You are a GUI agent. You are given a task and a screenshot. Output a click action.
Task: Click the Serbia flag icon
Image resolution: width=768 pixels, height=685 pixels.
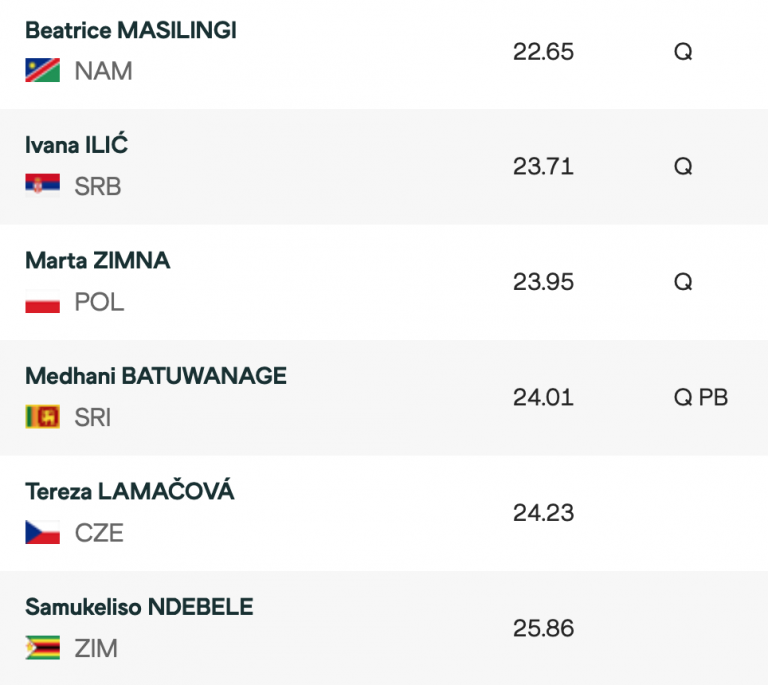click(x=42, y=186)
